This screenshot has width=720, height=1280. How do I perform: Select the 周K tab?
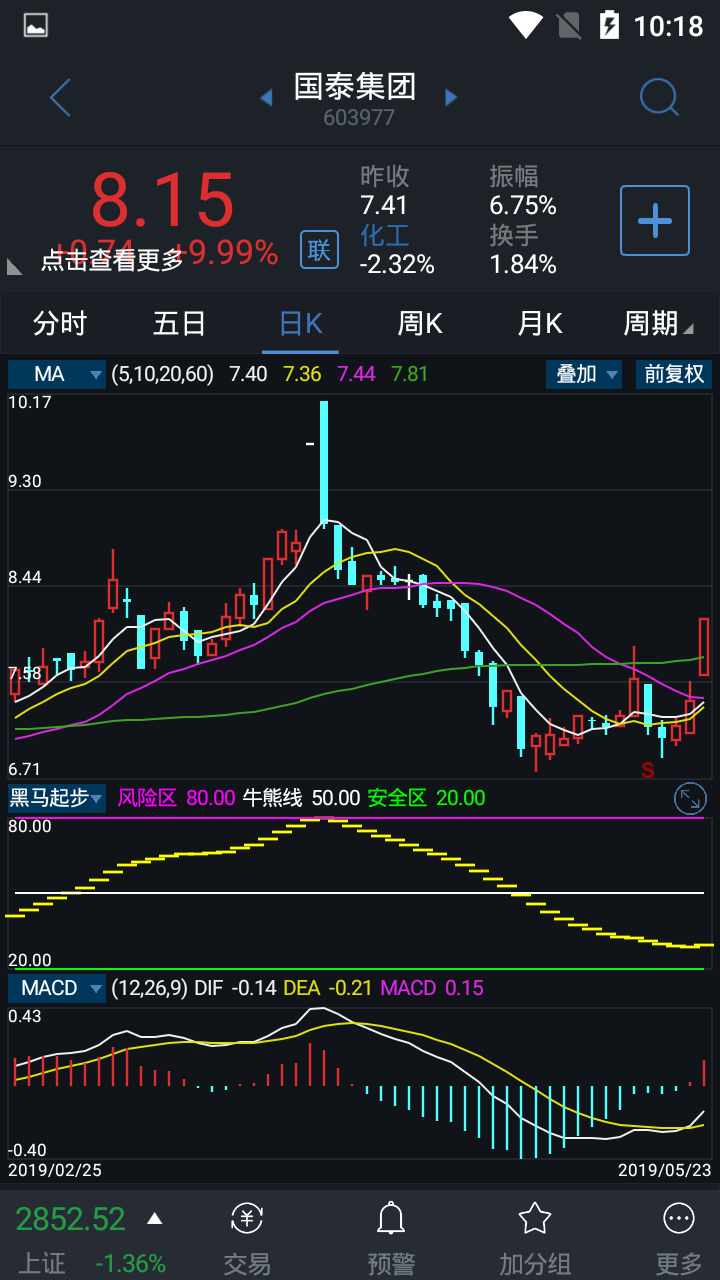tap(420, 324)
